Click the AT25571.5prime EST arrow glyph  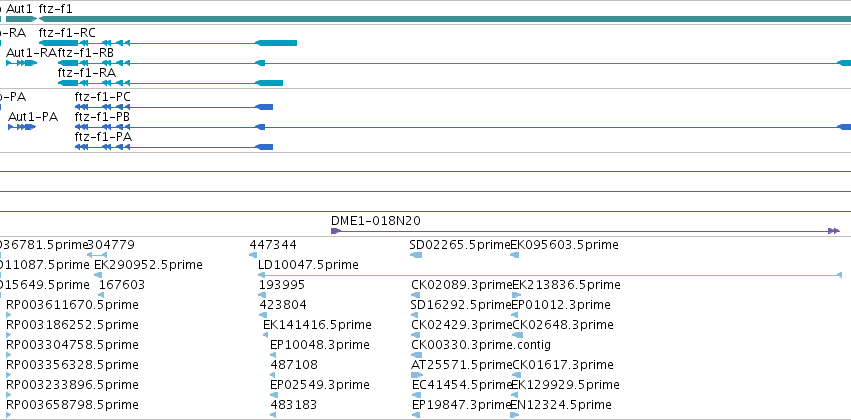pos(417,375)
